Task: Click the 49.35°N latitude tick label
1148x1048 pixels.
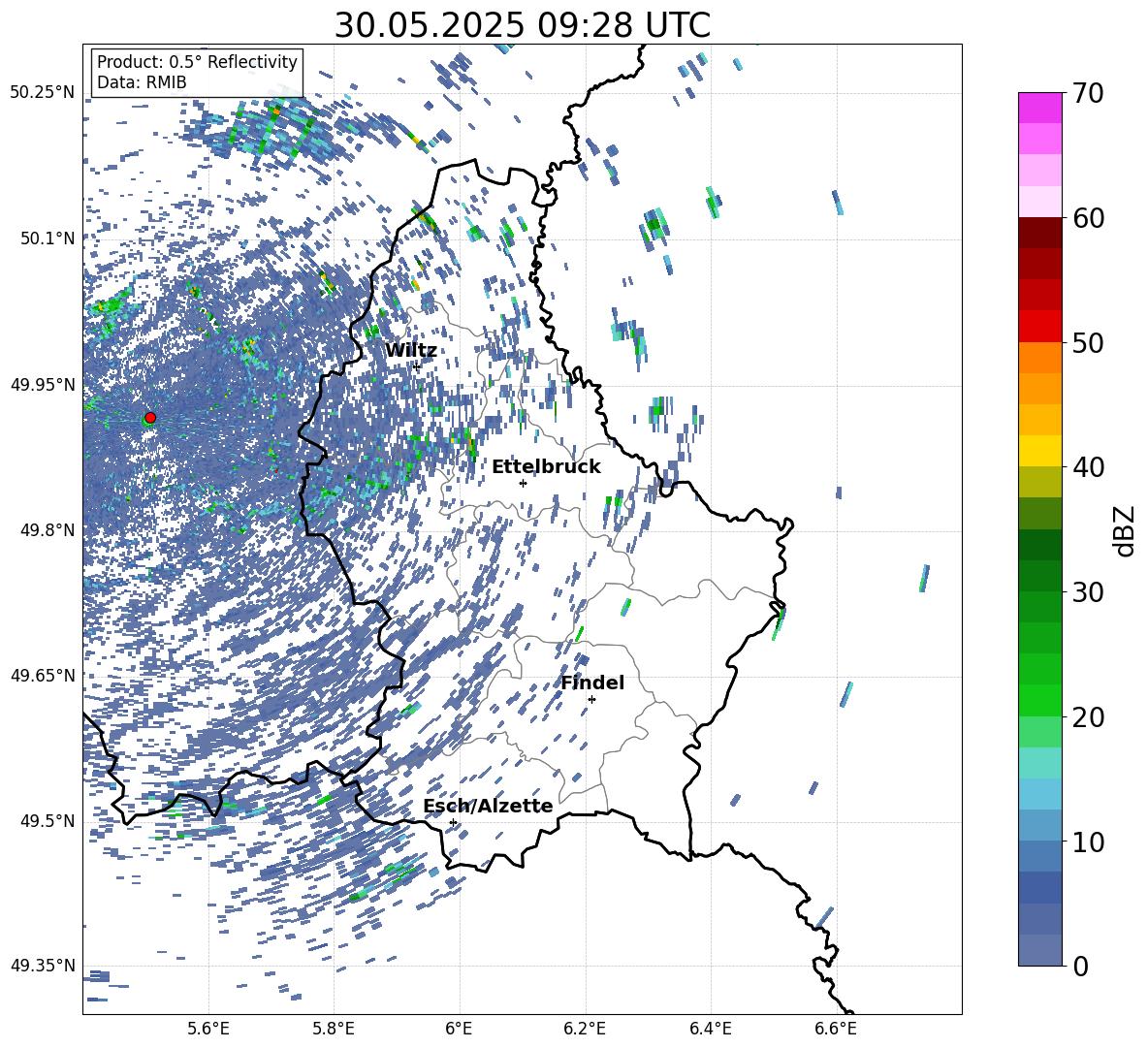Action: coord(43,966)
